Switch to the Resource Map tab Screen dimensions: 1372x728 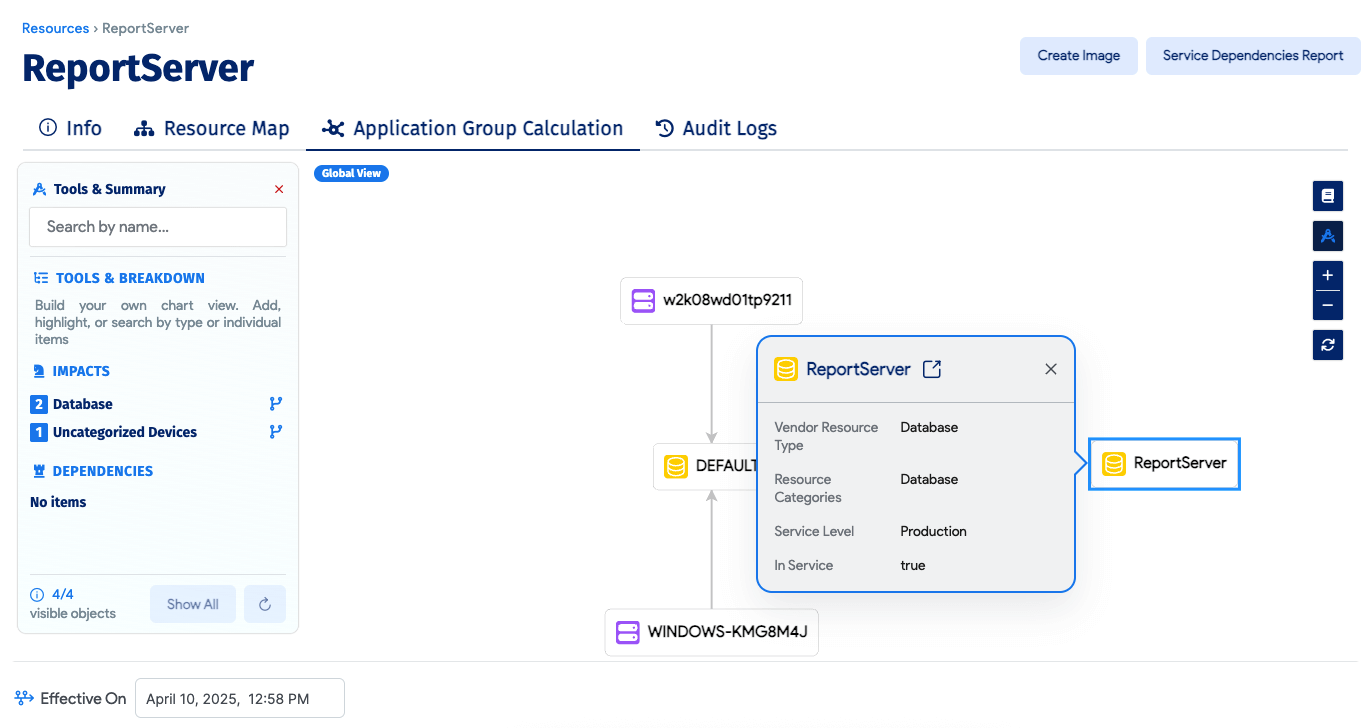pos(211,128)
